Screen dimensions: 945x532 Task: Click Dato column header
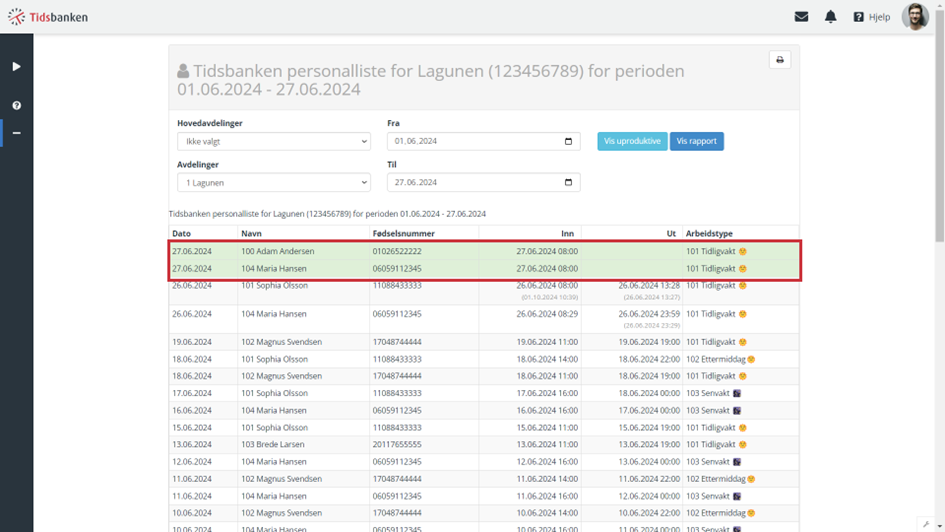point(181,234)
